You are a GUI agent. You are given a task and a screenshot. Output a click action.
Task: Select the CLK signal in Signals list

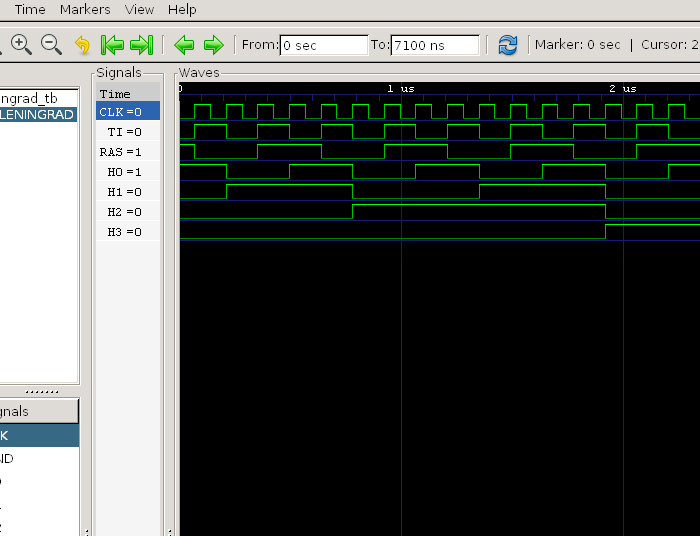[127, 112]
